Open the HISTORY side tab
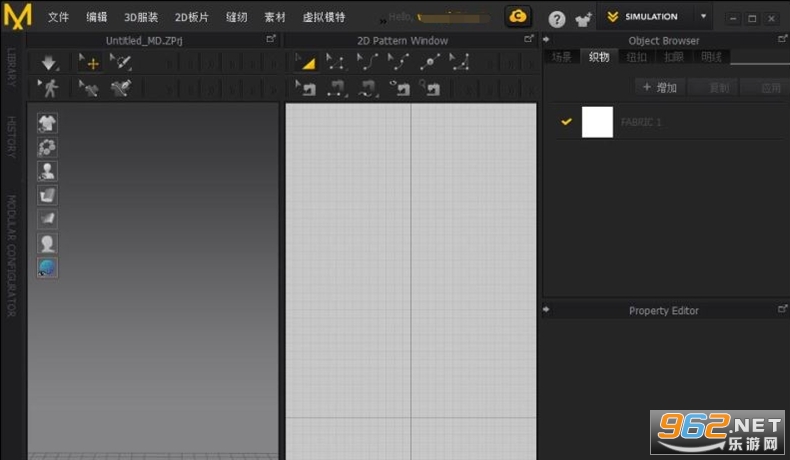The width and height of the screenshot is (790, 460). point(11,137)
